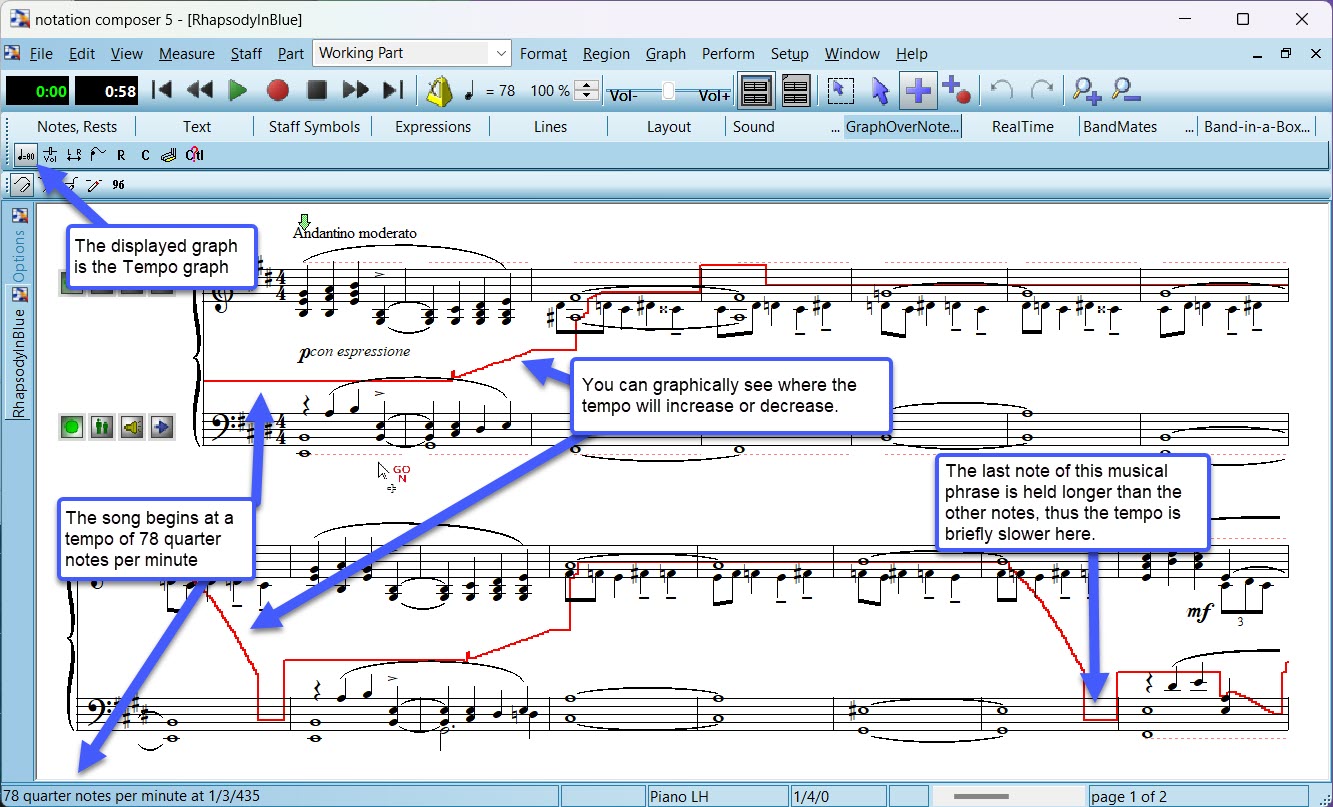Start playback with the green play button
This screenshot has height=807, width=1333.
pyautogui.click(x=238, y=90)
